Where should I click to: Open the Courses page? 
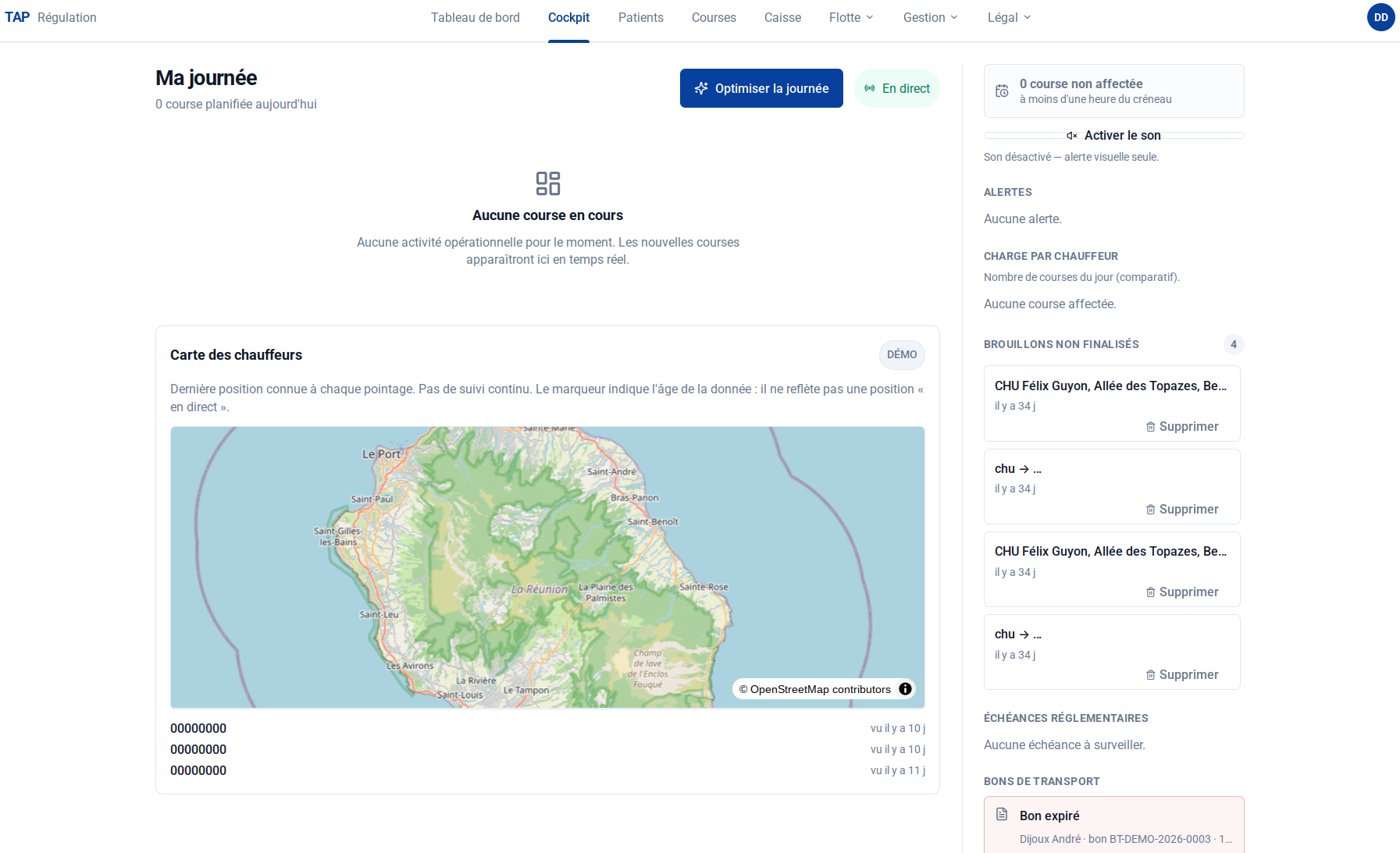point(714,17)
